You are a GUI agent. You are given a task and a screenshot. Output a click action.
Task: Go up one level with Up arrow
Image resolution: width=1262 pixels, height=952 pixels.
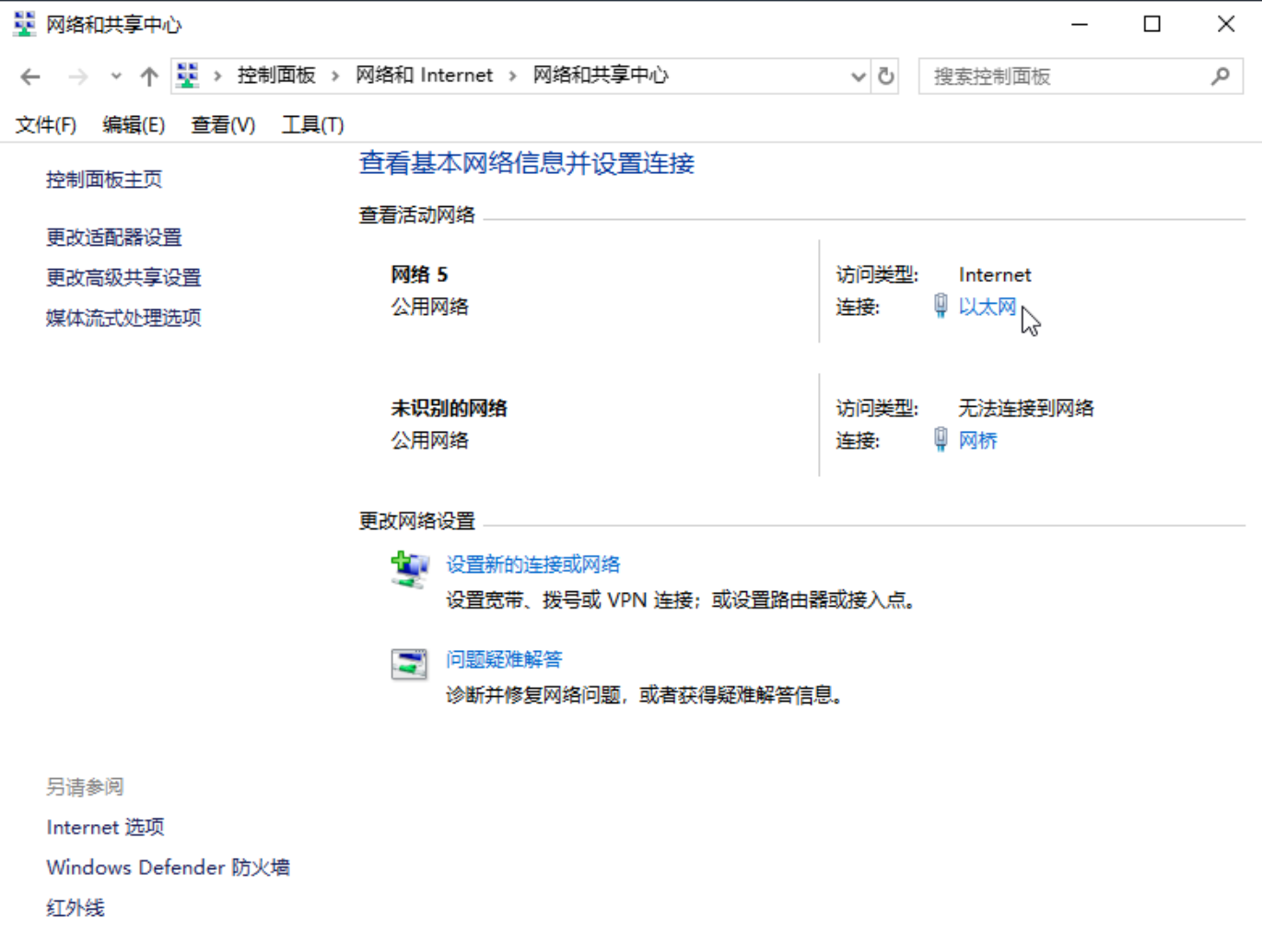click(x=149, y=76)
